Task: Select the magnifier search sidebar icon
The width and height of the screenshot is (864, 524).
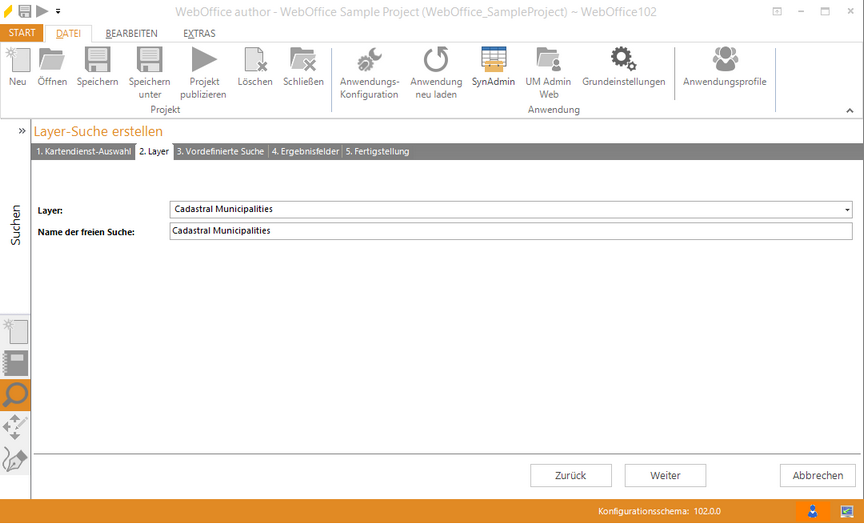Action: [x=16, y=396]
